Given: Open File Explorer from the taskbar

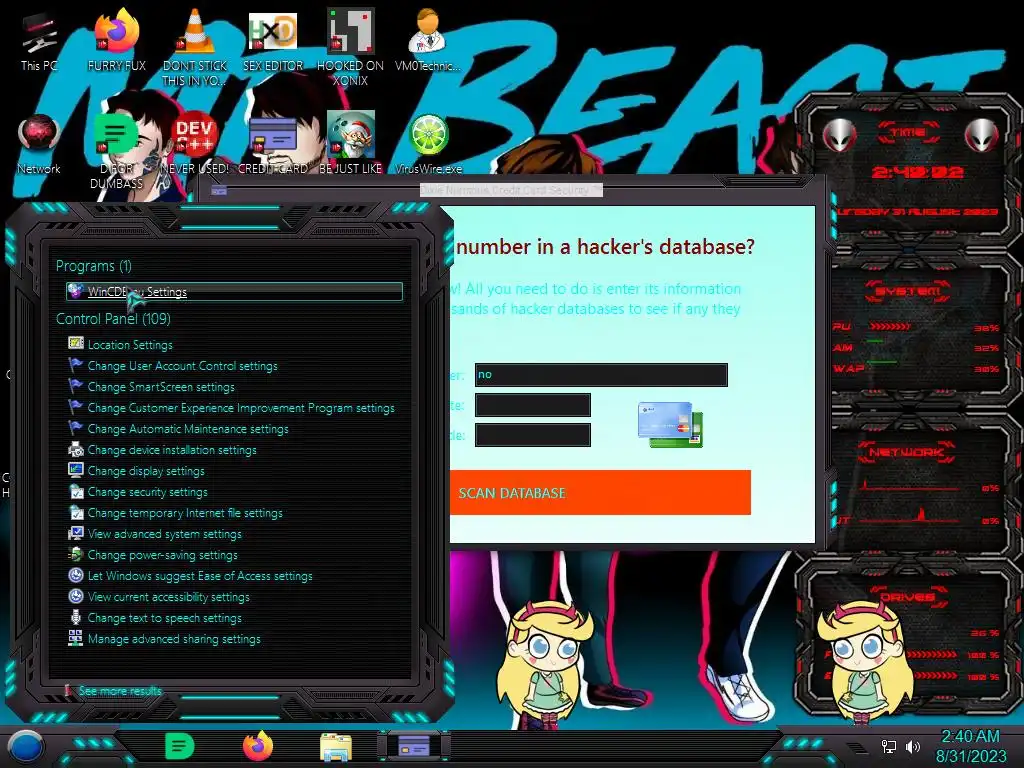Looking at the screenshot, I should tap(336, 747).
